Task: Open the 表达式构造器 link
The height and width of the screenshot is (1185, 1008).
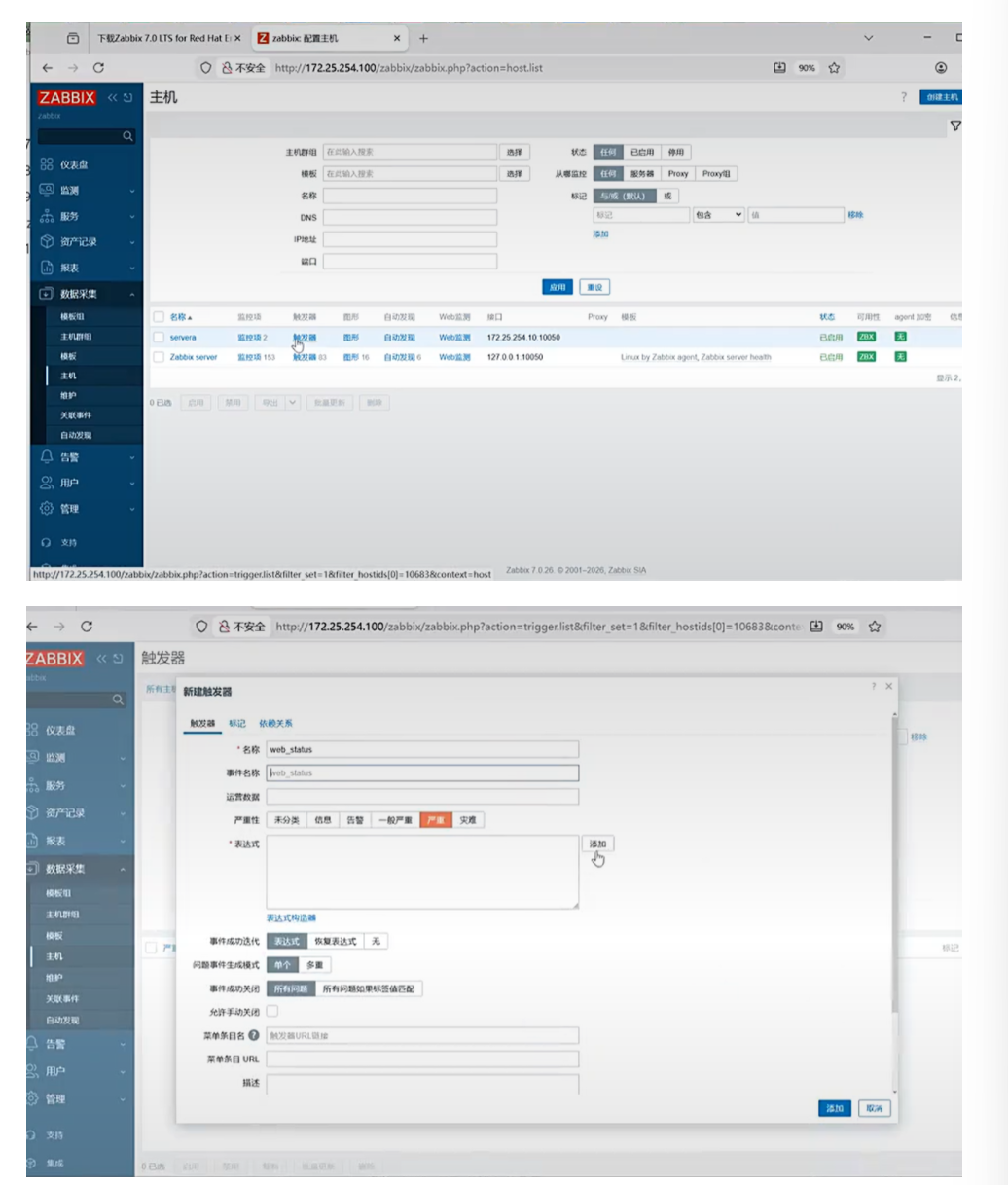Action: click(291, 917)
